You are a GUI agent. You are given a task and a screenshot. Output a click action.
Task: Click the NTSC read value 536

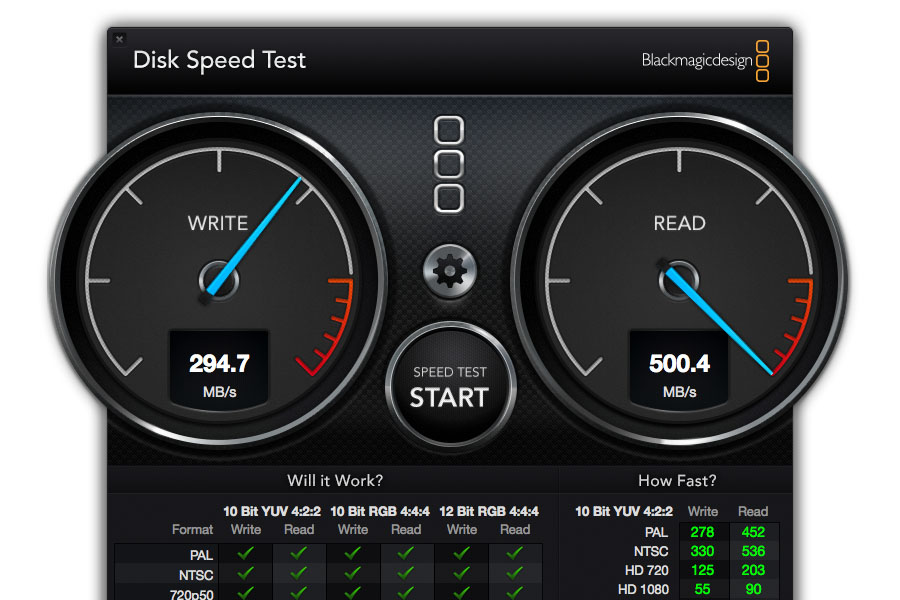pyautogui.click(x=753, y=551)
